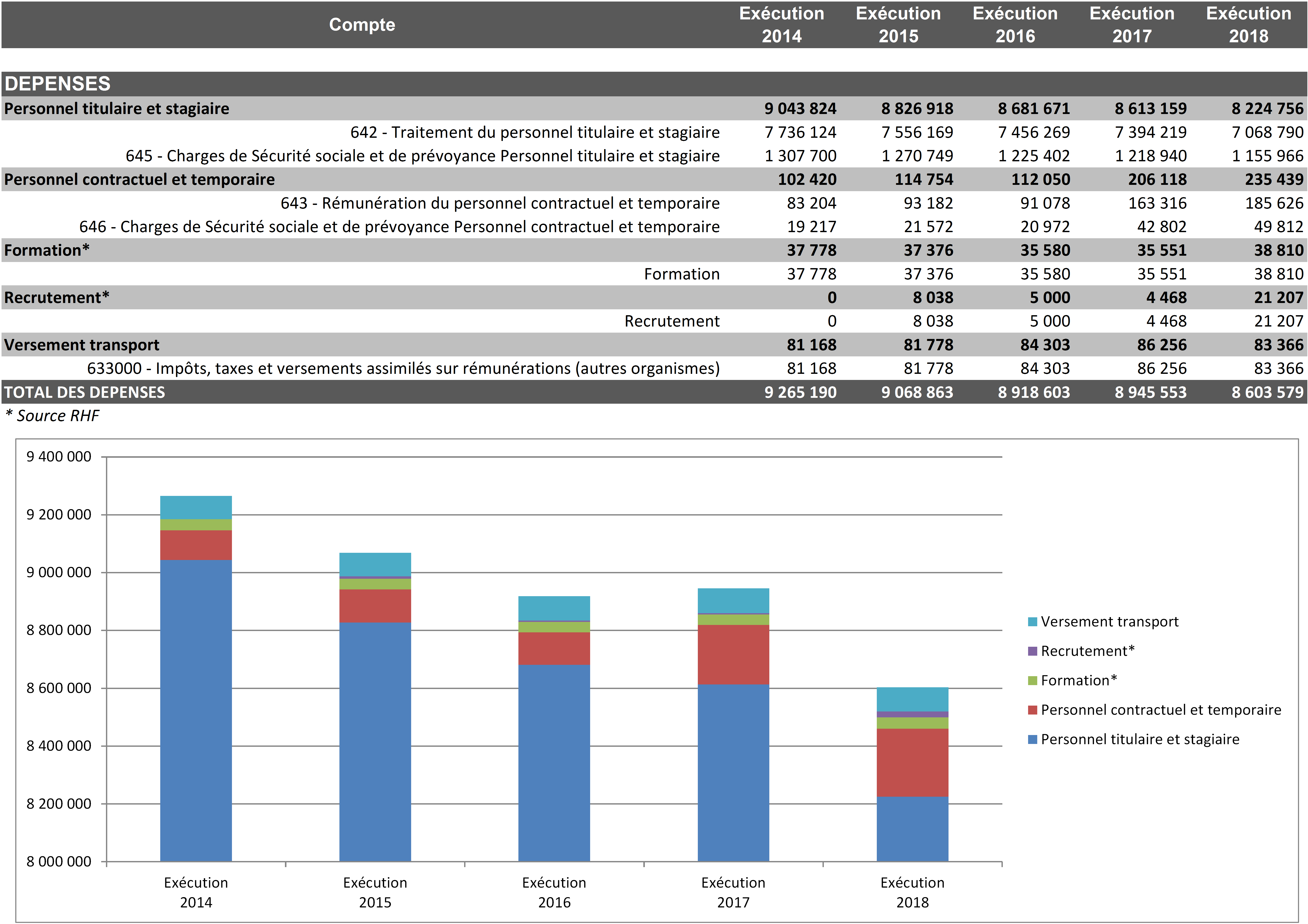This screenshot has height=924, width=1308.
Task: Click the TOTAL DES DEPENSES row label
Action: click(84, 392)
